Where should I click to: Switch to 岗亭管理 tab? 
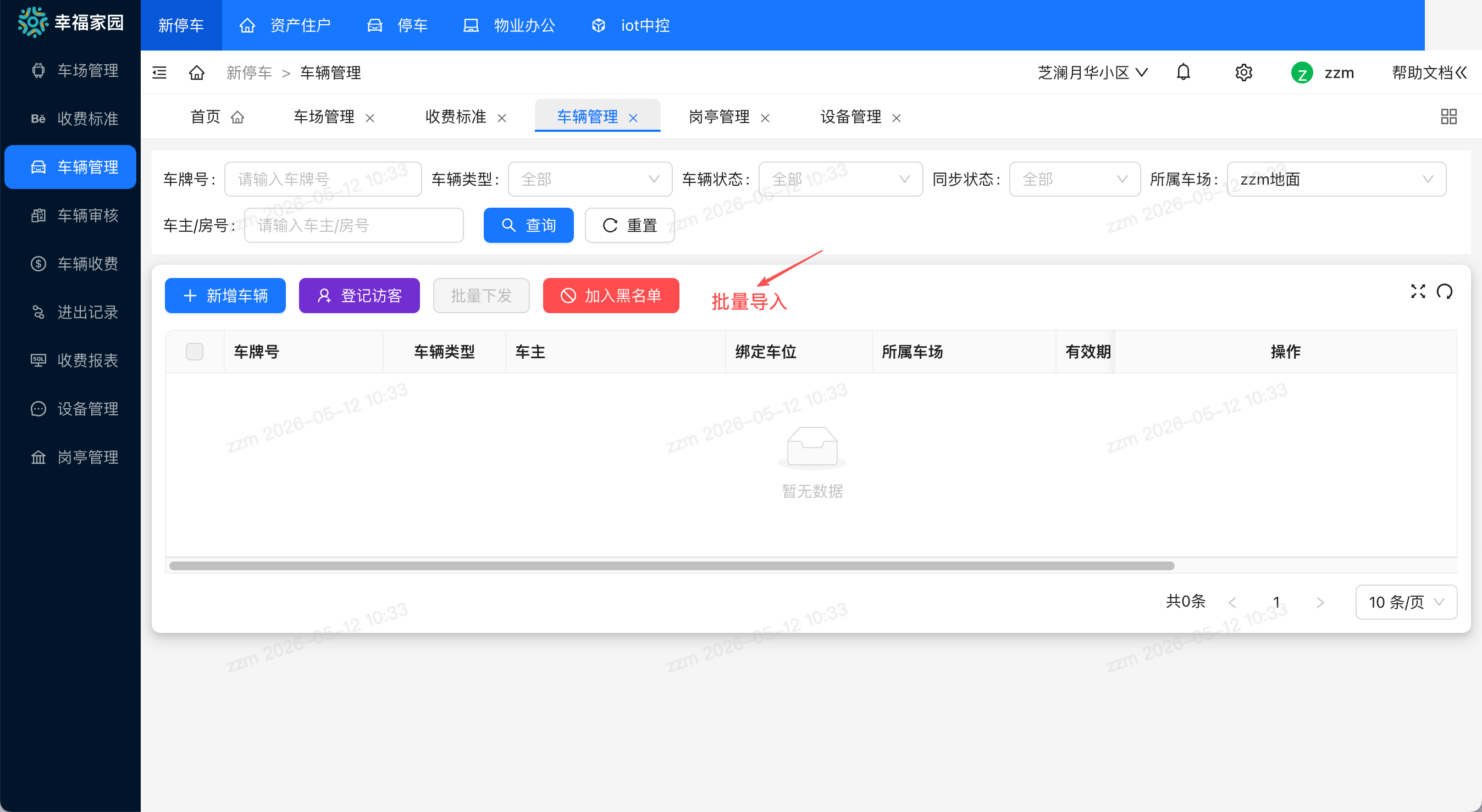[x=719, y=116]
